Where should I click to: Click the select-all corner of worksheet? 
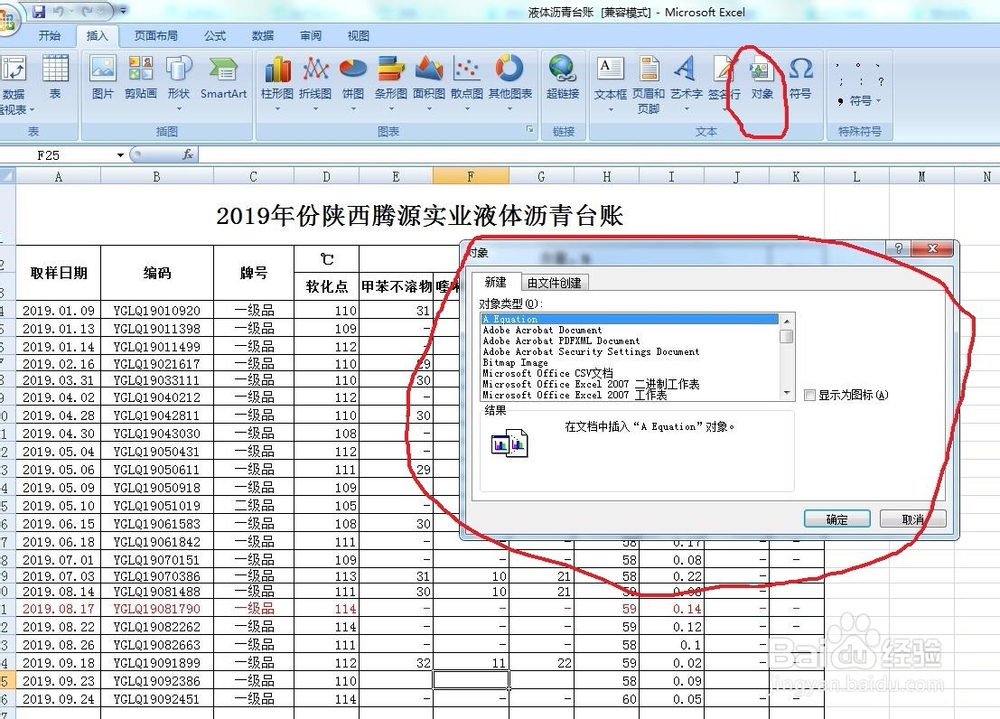tap(7, 176)
